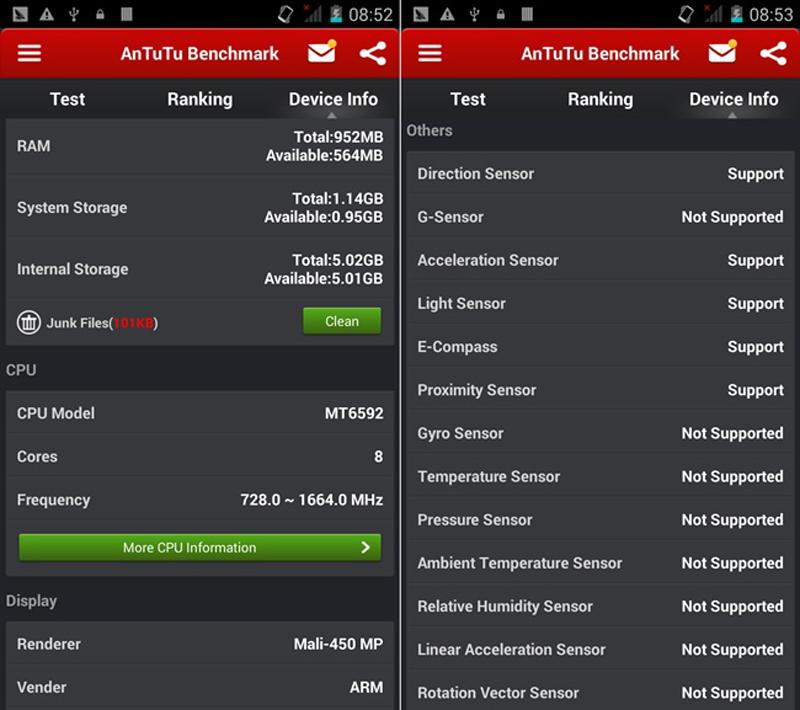Select the Gyro Sensor row label

460,433
